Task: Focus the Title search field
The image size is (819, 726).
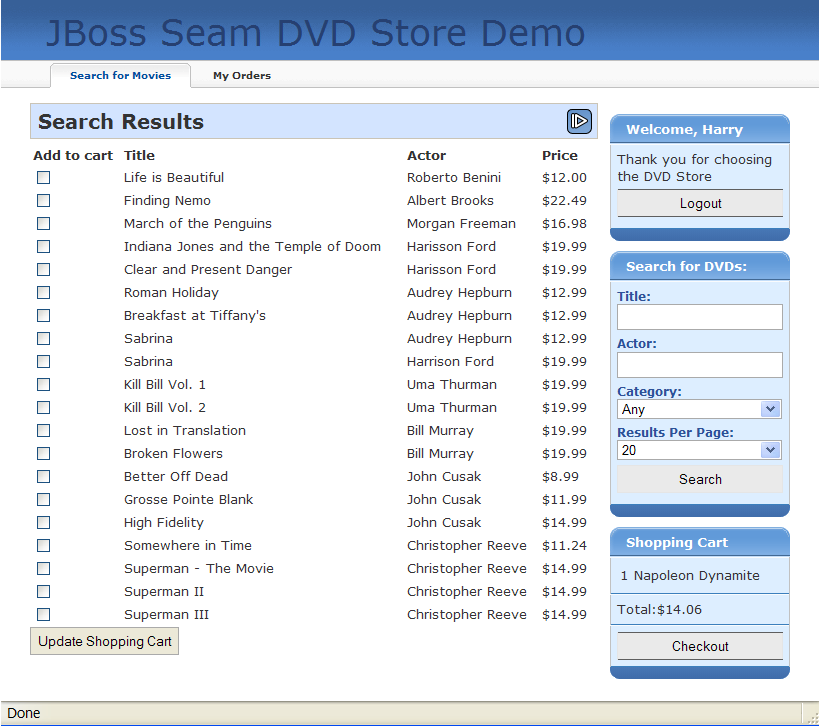Action: click(x=699, y=317)
